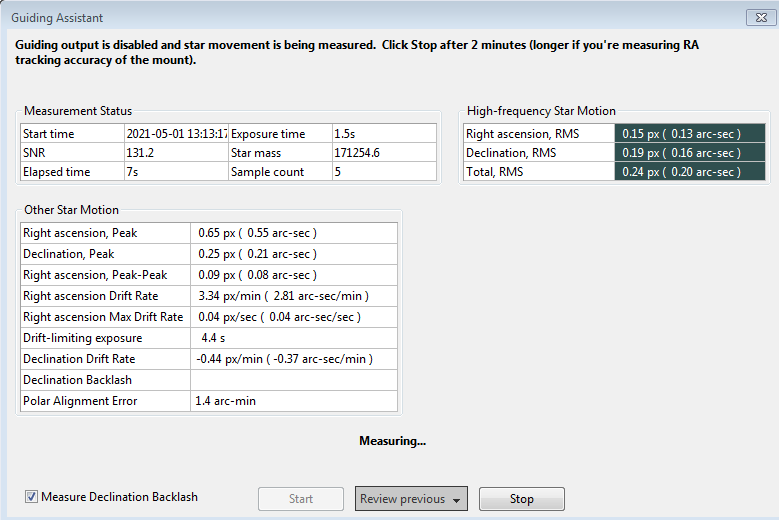Select the Declination RMS value cell
This screenshot has width=779, height=520.
(690, 152)
